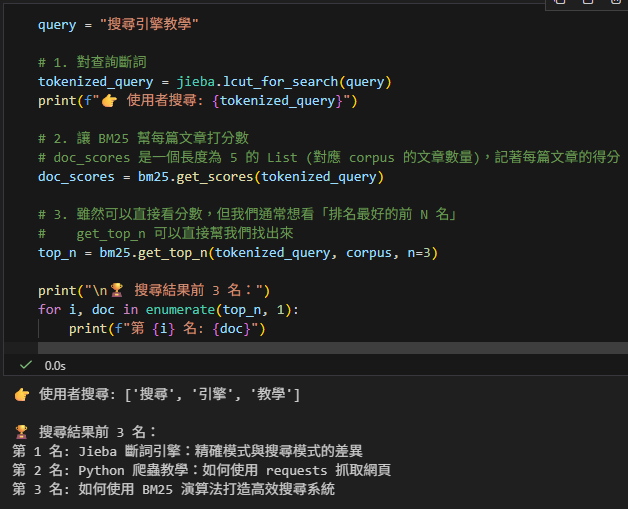Click the empty highlighted last line of the cell

[333, 348]
